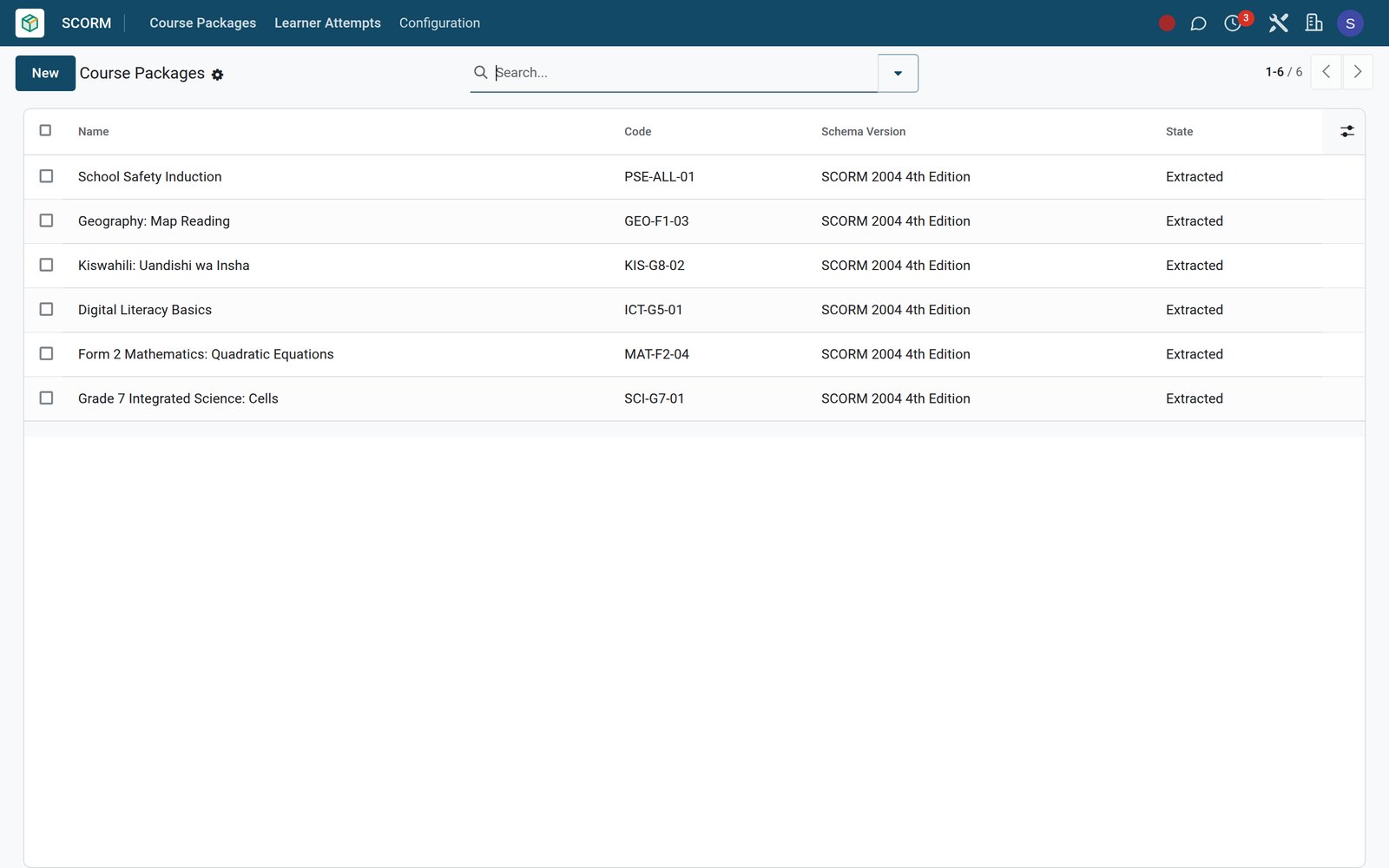Click Extracted state of Digital Literacy Basics
Screen dimensions: 1389x868
pos(1194,310)
